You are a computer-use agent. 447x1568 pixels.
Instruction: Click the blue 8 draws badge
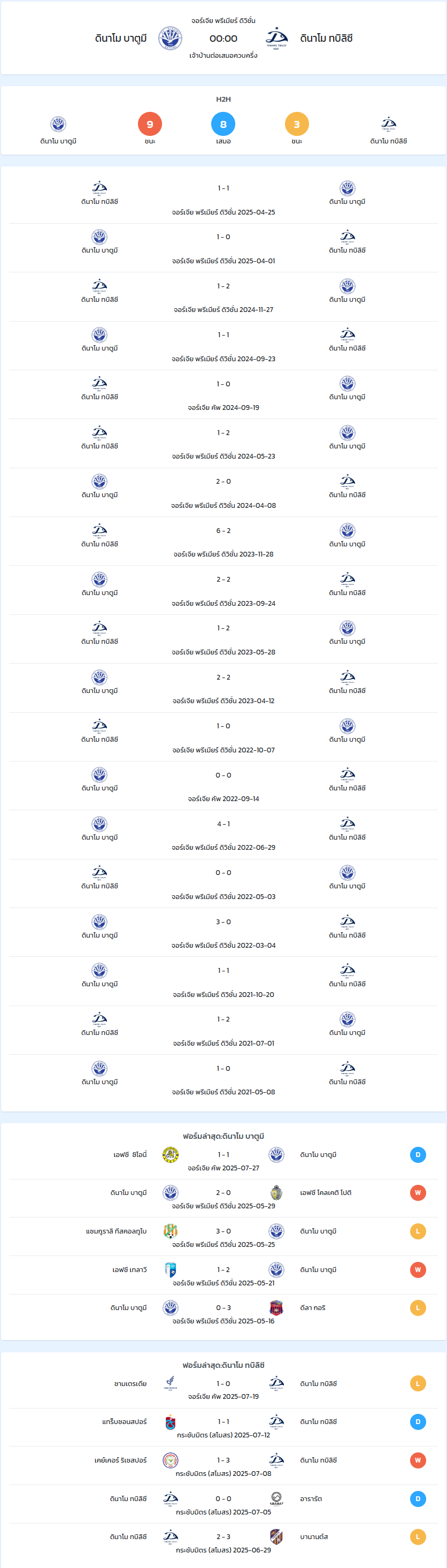223,124
